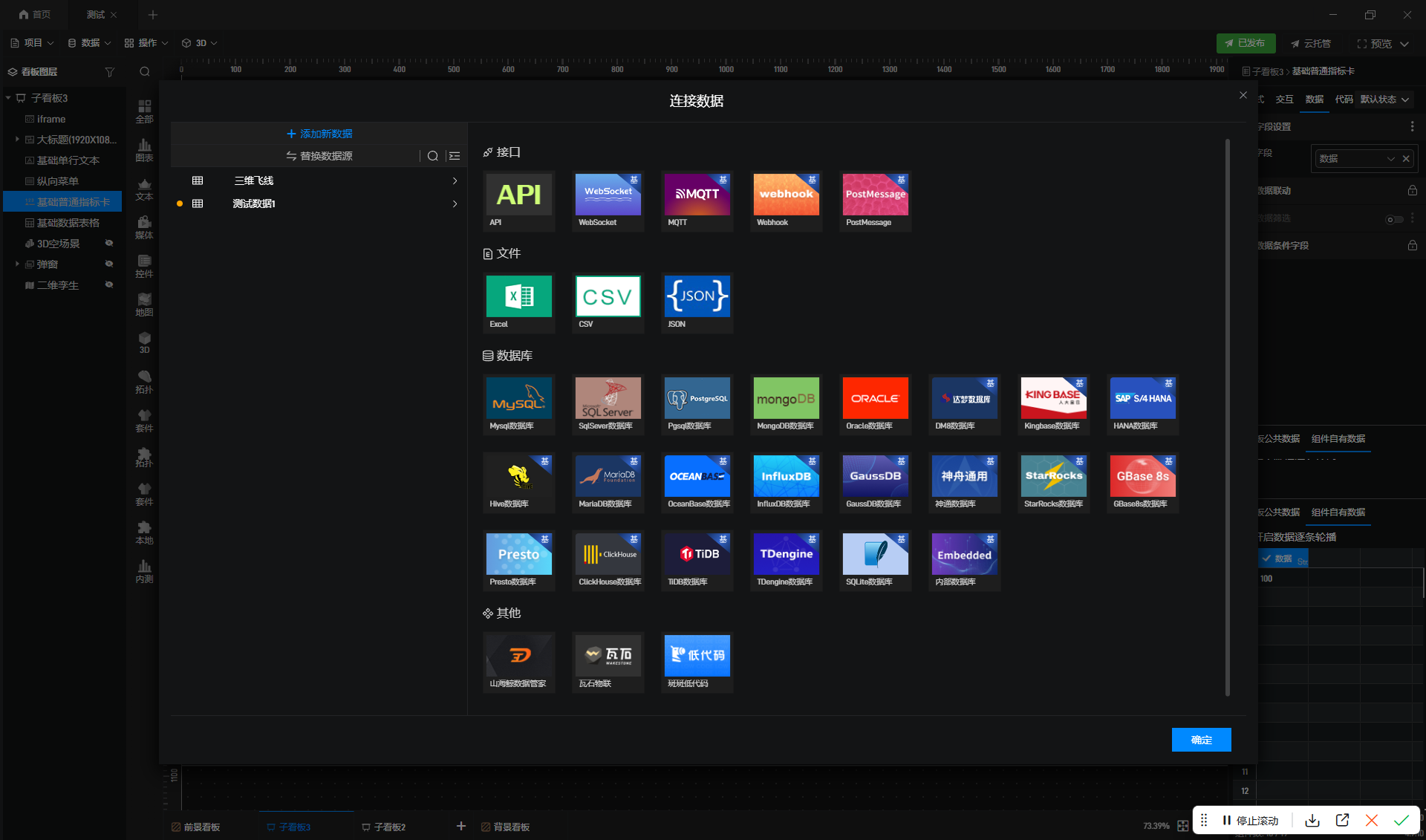Viewport: 1426px width, 840px height.
Task: Choose the TDengine database tile
Action: click(x=786, y=560)
